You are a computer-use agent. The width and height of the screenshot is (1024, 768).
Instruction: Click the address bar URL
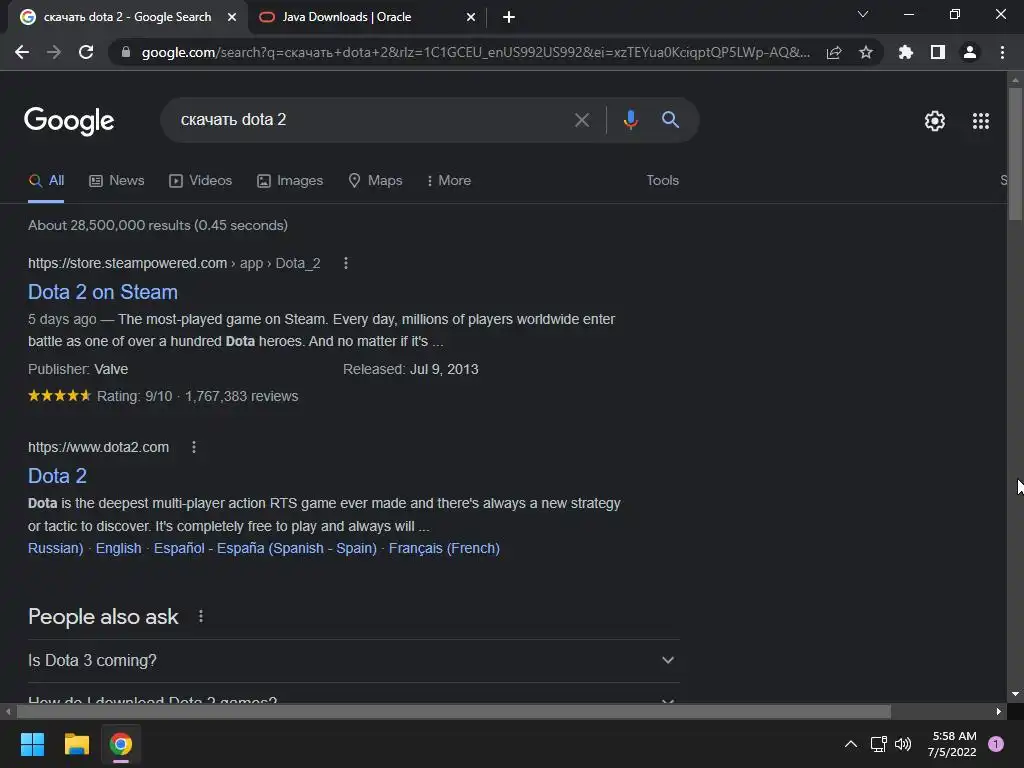[x=475, y=52]
